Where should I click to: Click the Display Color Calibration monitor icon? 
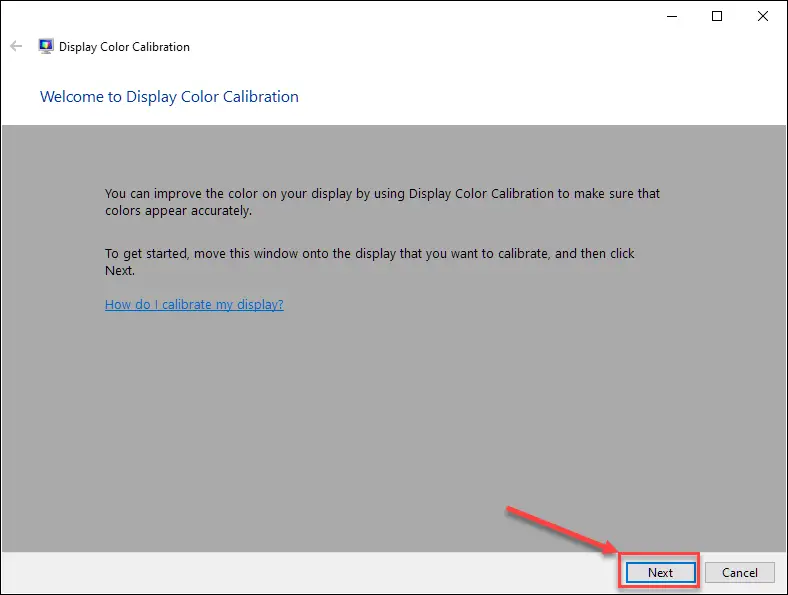46,46
